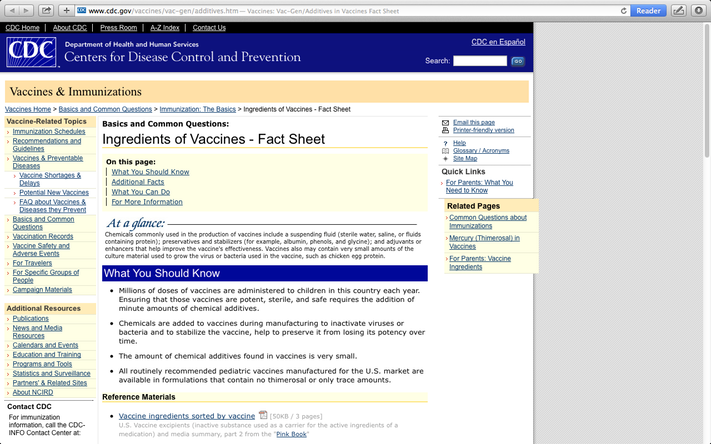Open Mercury (Thimerosal) in Vaccines link
This screenshot has height=444, width=711.
tap(484, 242)
